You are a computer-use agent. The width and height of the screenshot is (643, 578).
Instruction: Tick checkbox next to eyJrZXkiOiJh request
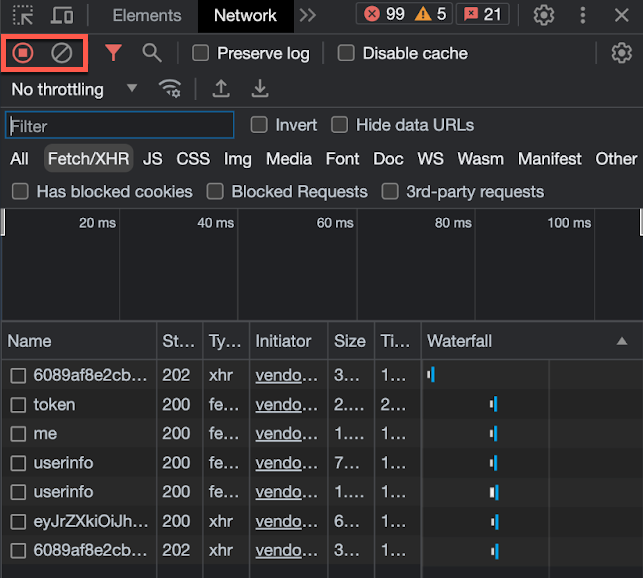18,521
